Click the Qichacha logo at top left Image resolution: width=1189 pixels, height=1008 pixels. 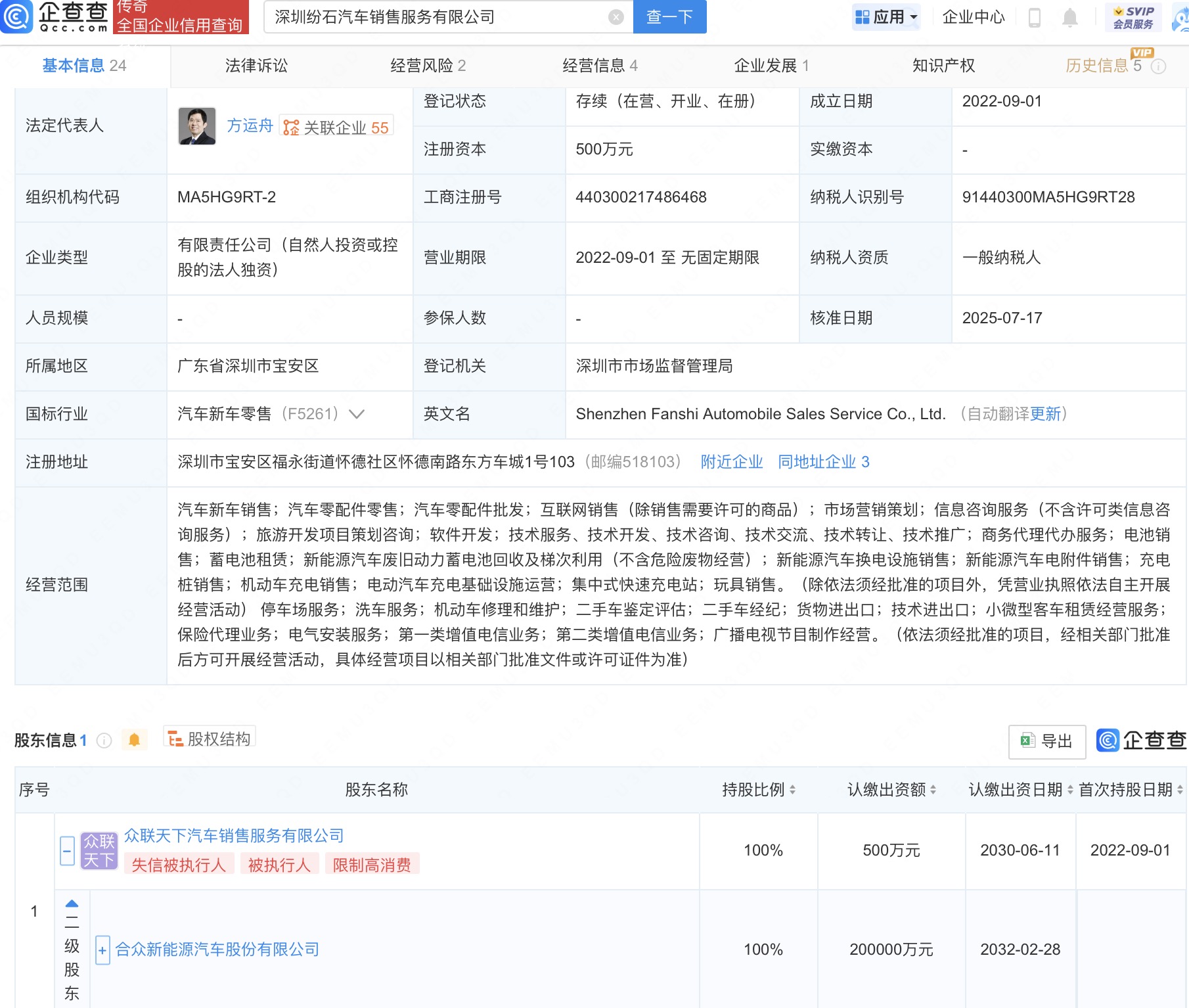[x=54, y=16]
